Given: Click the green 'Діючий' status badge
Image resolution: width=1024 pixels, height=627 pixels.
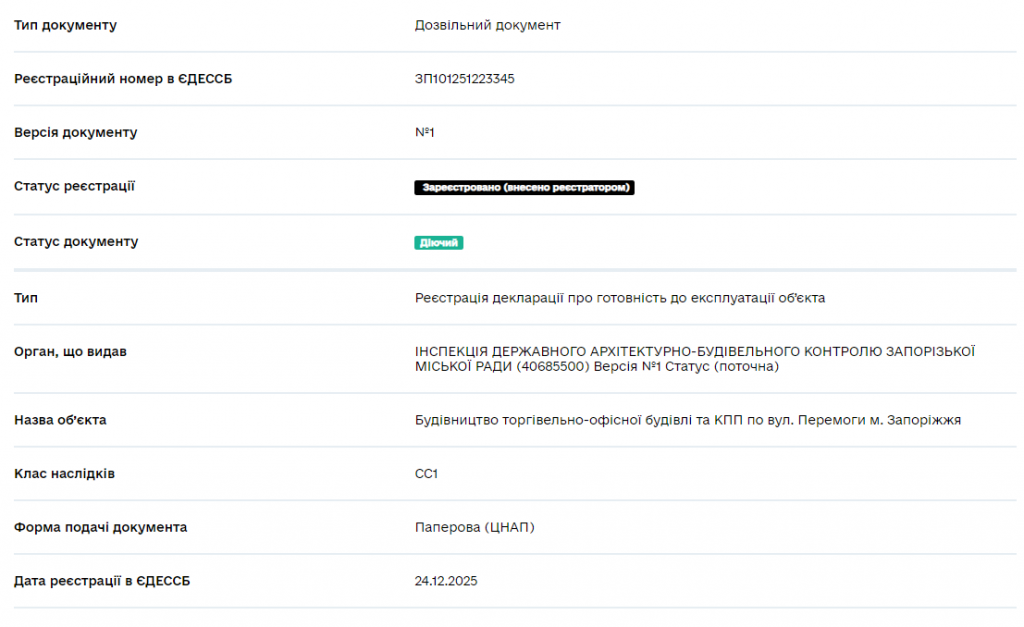Looking at the screenshot, I should click(439, 243).
